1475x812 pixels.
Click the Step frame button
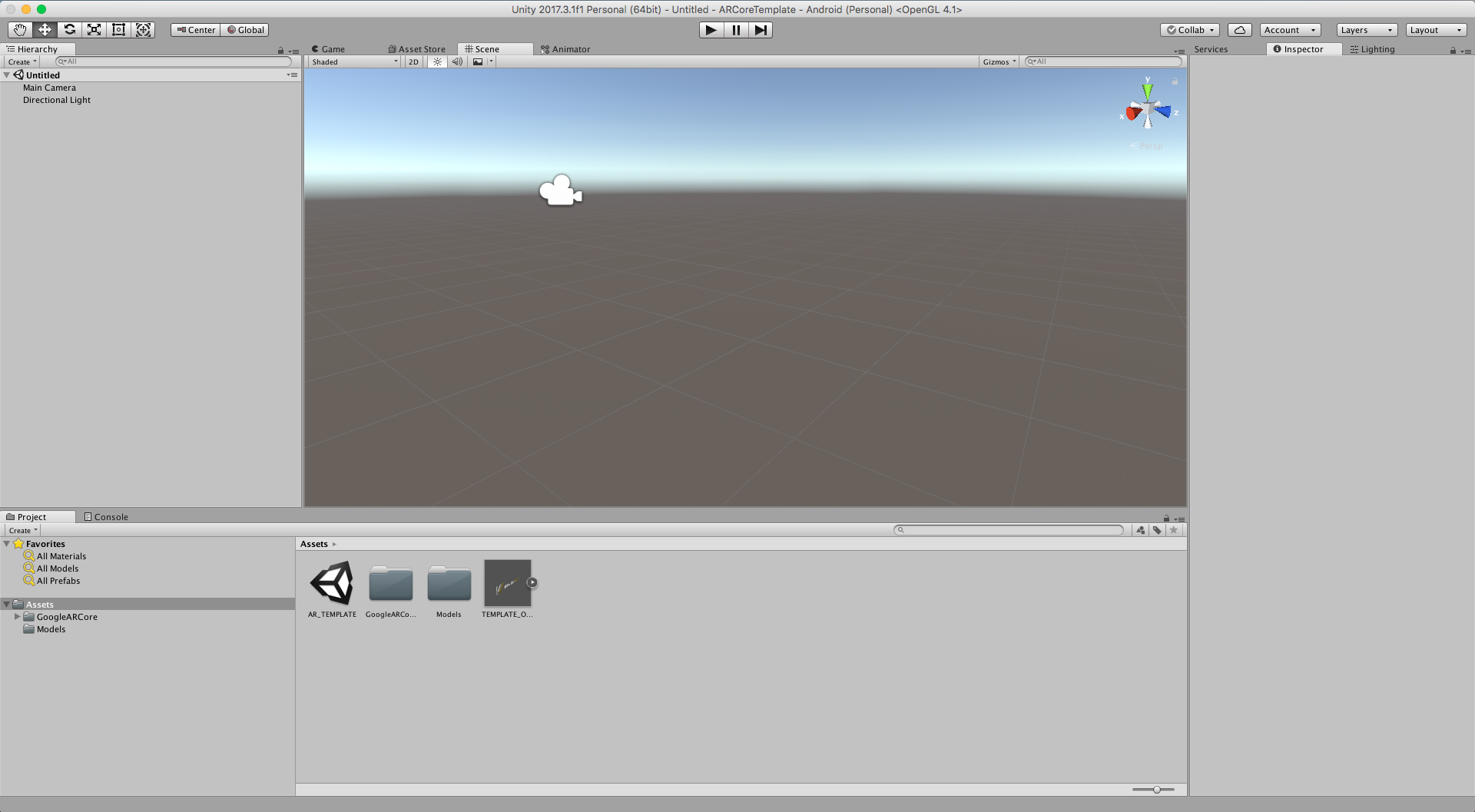coord(760,30)
